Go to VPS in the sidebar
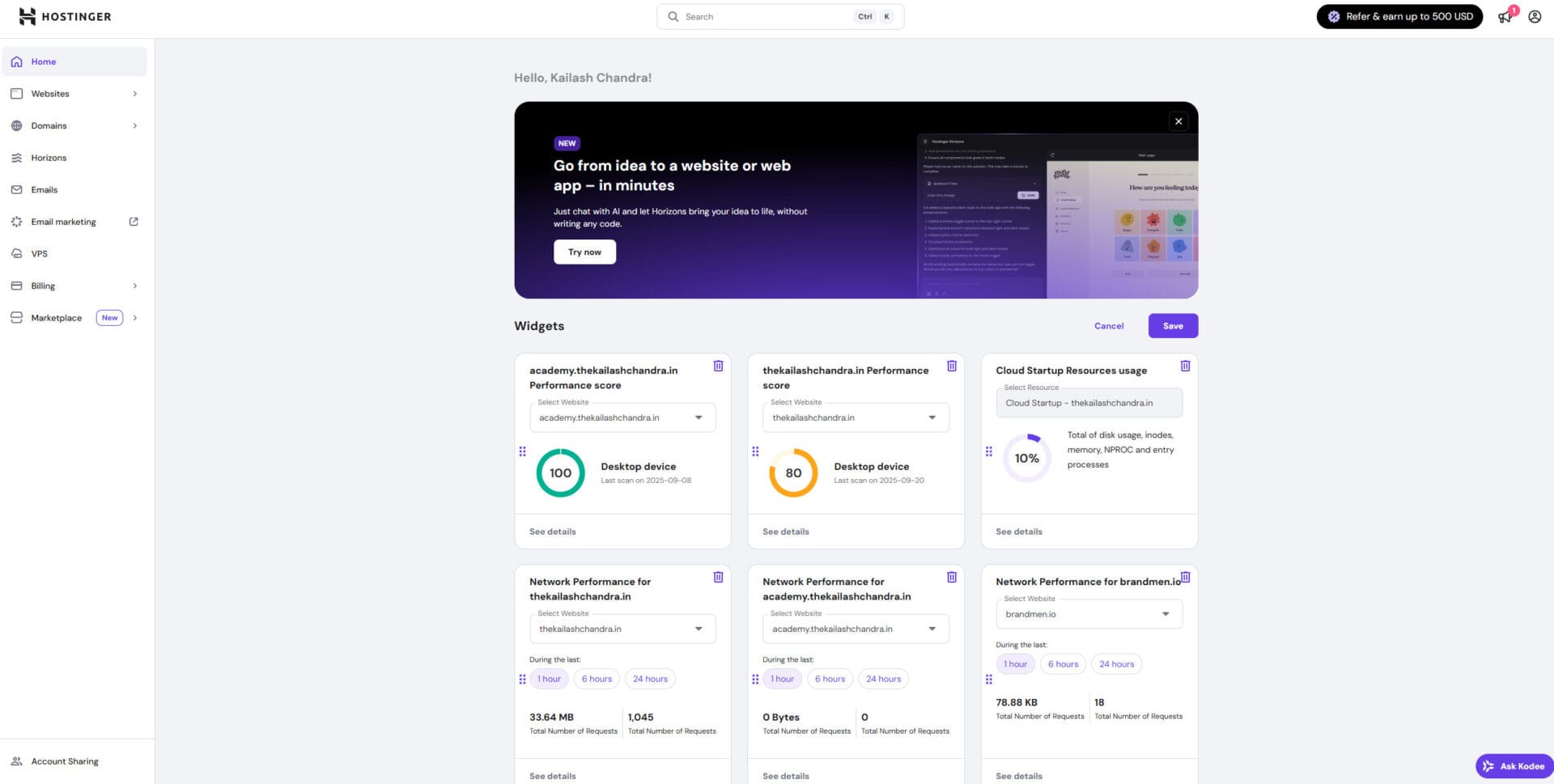Image resolution: width=1554 pixels, height=784 pixels. (x=40, y=254)
